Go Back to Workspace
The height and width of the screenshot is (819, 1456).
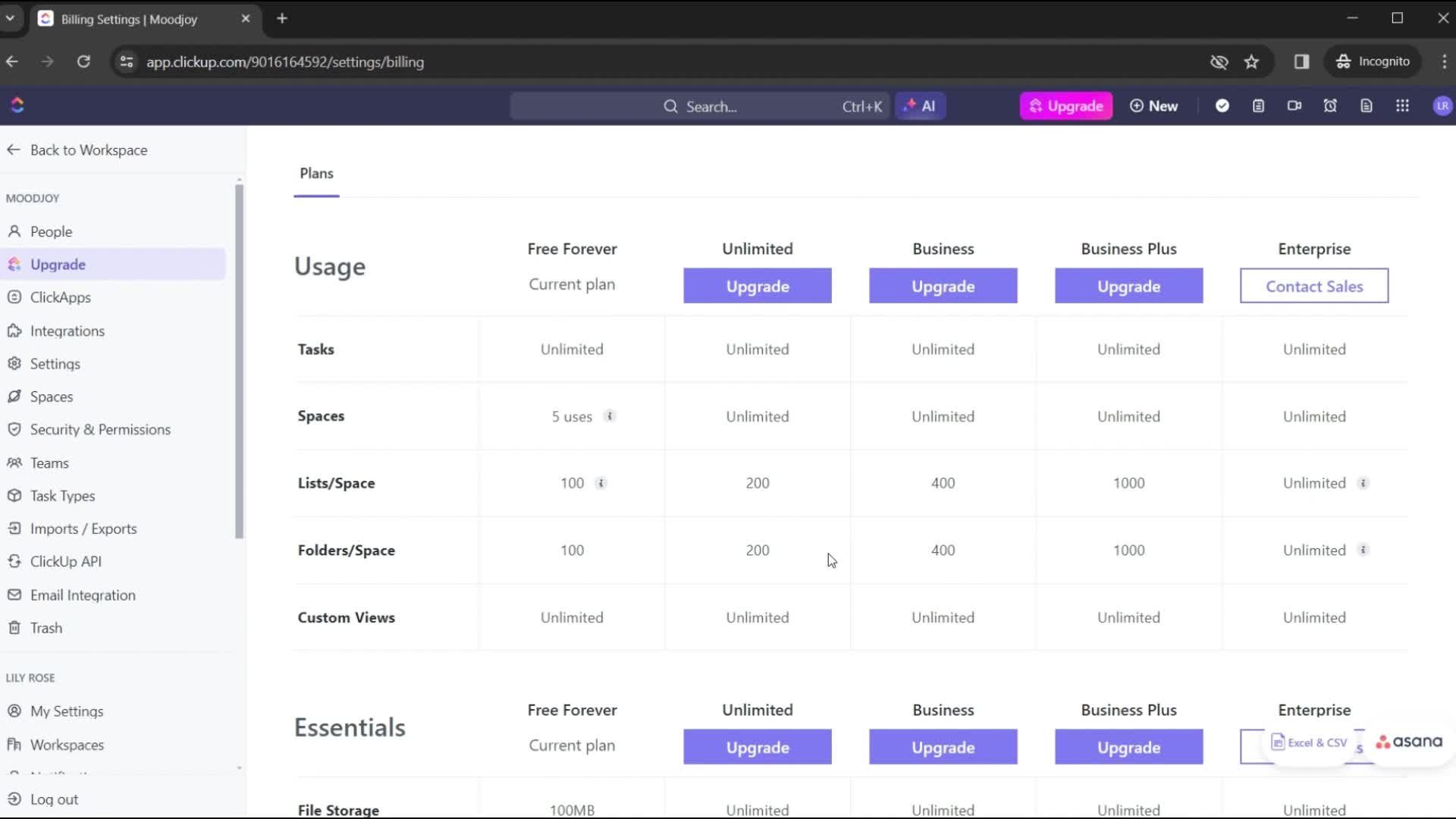coord(77,150)
